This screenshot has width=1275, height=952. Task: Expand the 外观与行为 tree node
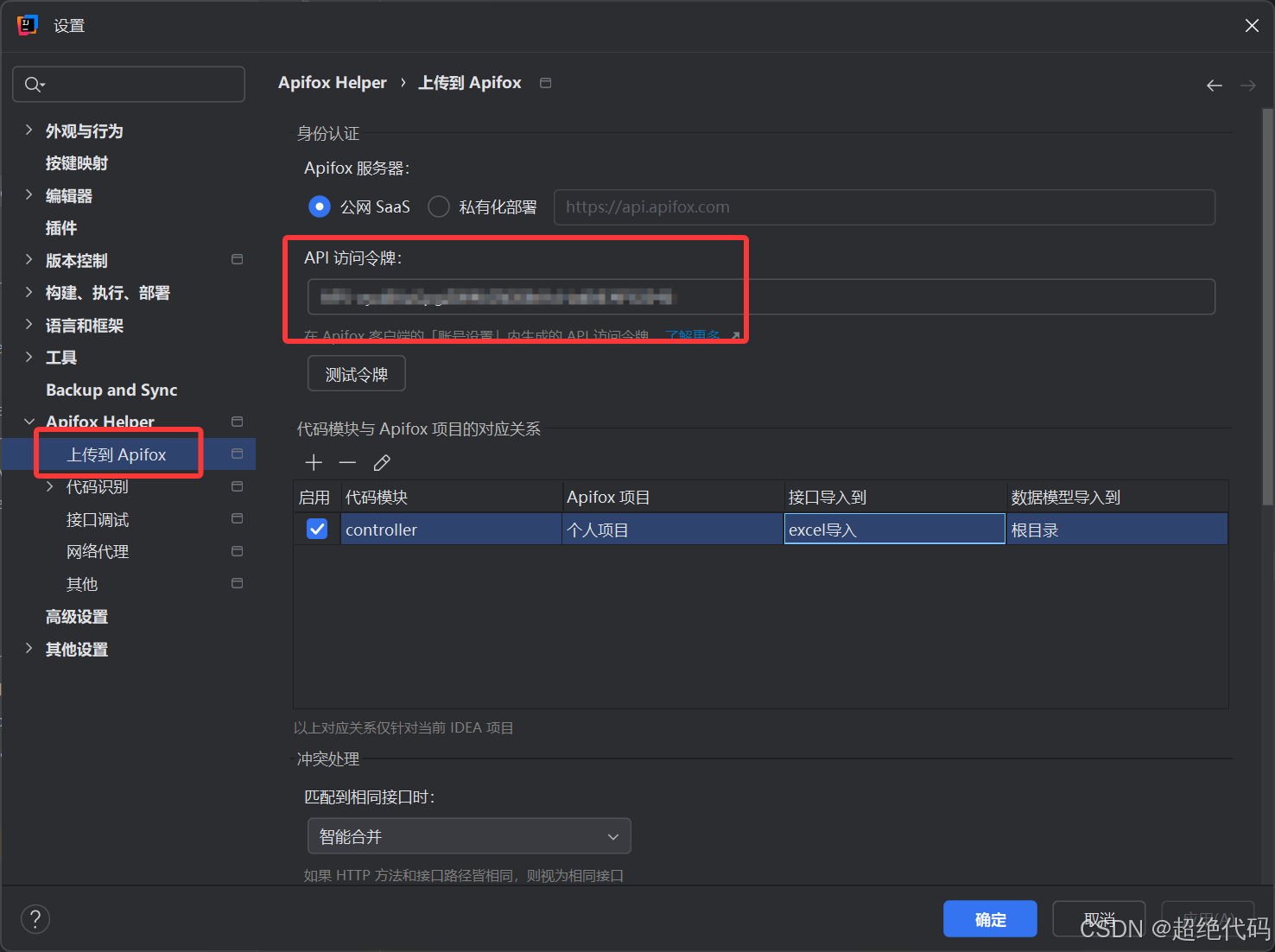(x=29, y=130)
